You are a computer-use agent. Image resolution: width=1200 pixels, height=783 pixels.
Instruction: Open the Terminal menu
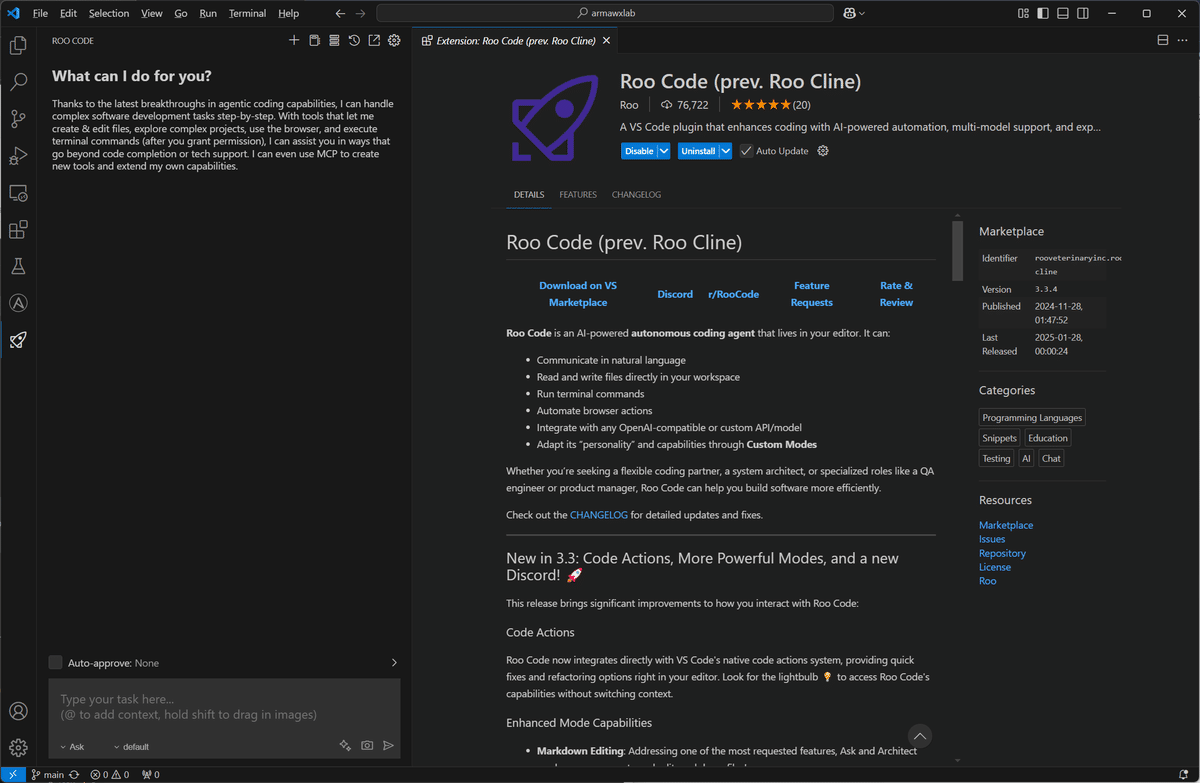point(245,13)
